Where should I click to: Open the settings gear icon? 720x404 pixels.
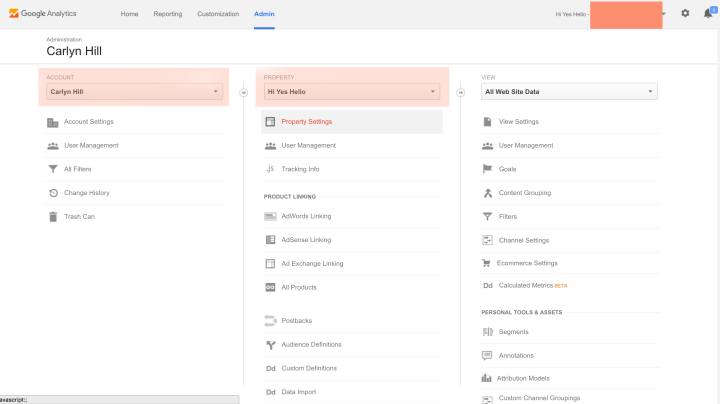685,13
